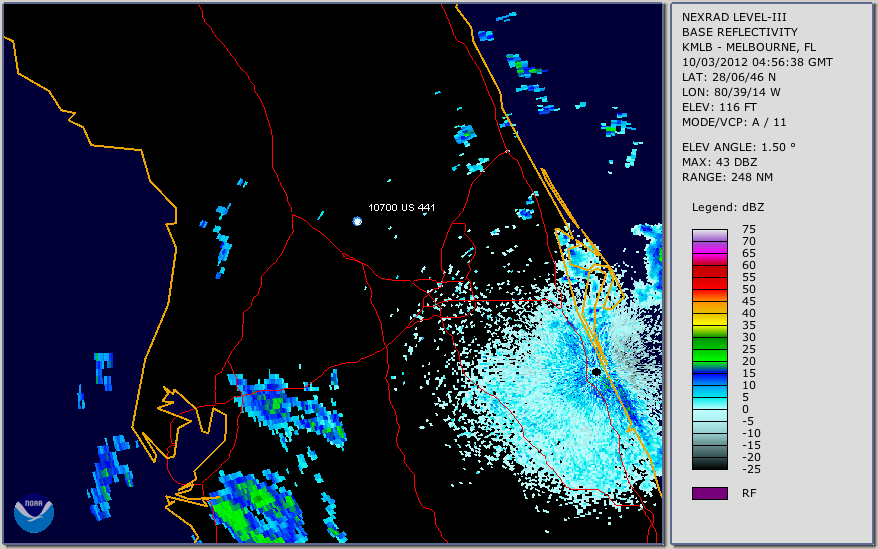Click the yellow 35-40 dBZ legend band
This screenshot has width=878, height=549.
coord(709,319)
